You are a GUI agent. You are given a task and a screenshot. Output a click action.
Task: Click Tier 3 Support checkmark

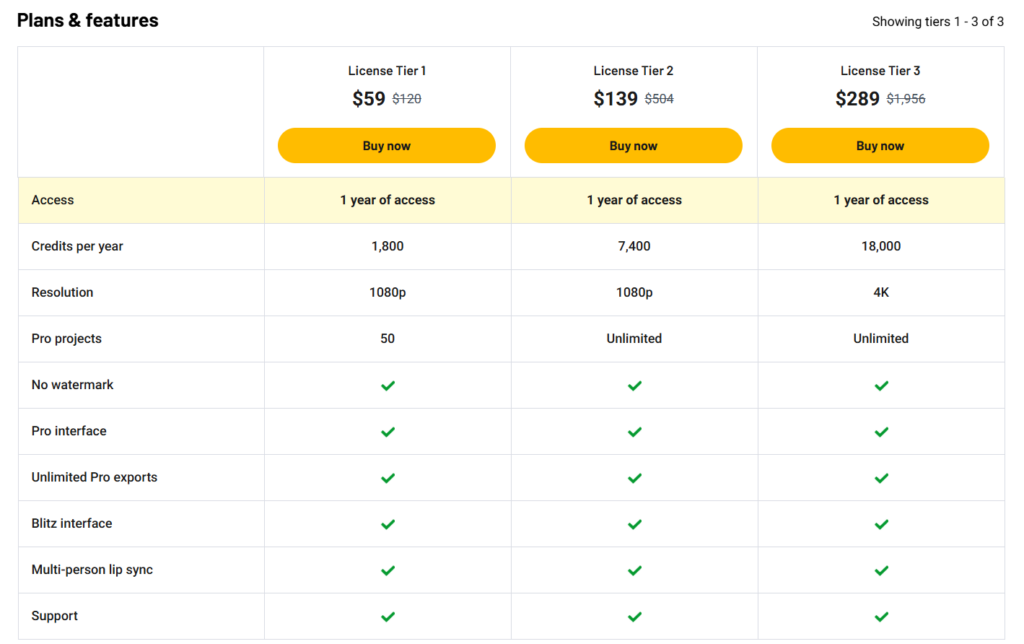[882, 617]
